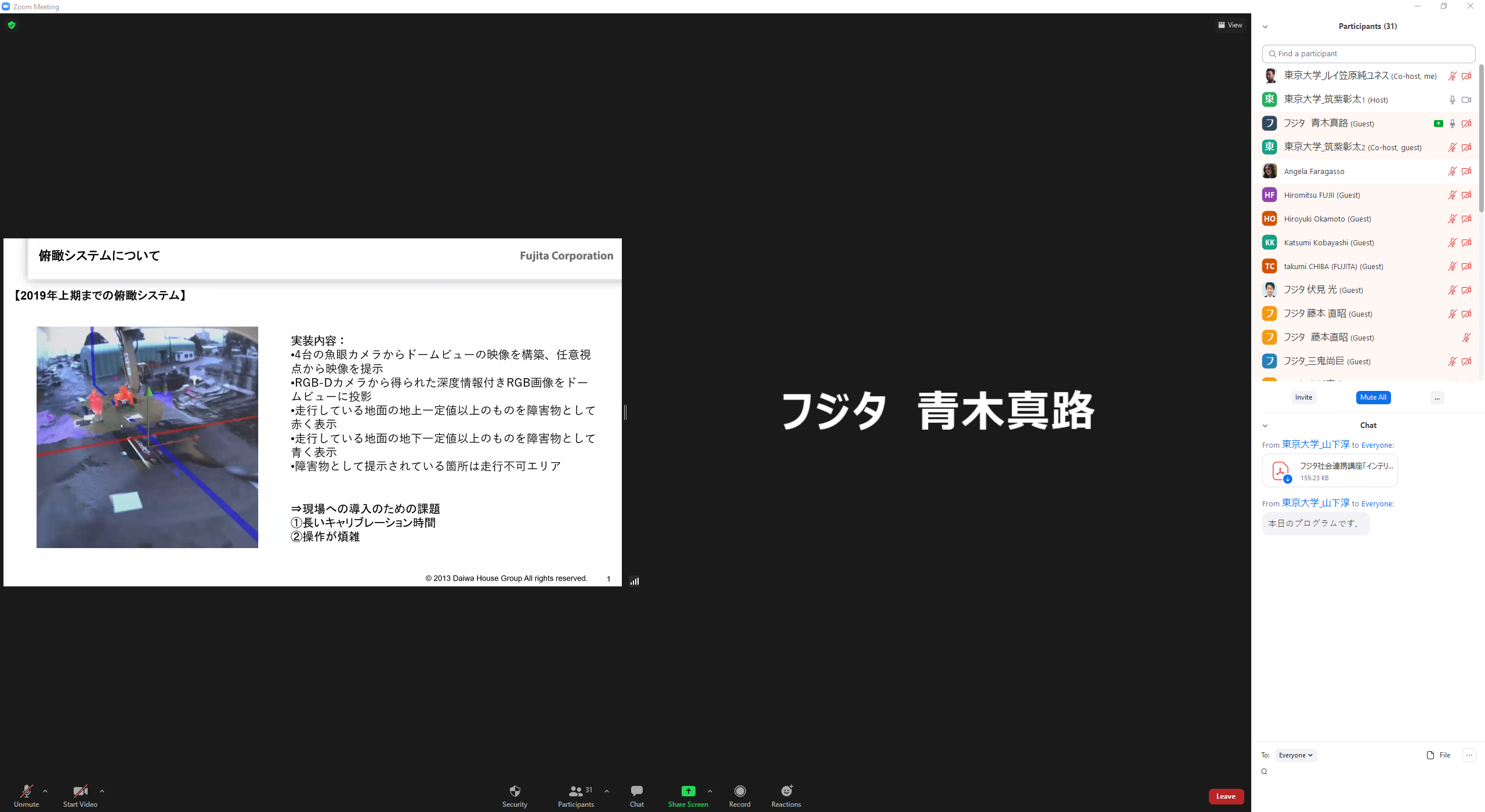Click video-off icon for Angela Faragasso

coord(1466,171)
